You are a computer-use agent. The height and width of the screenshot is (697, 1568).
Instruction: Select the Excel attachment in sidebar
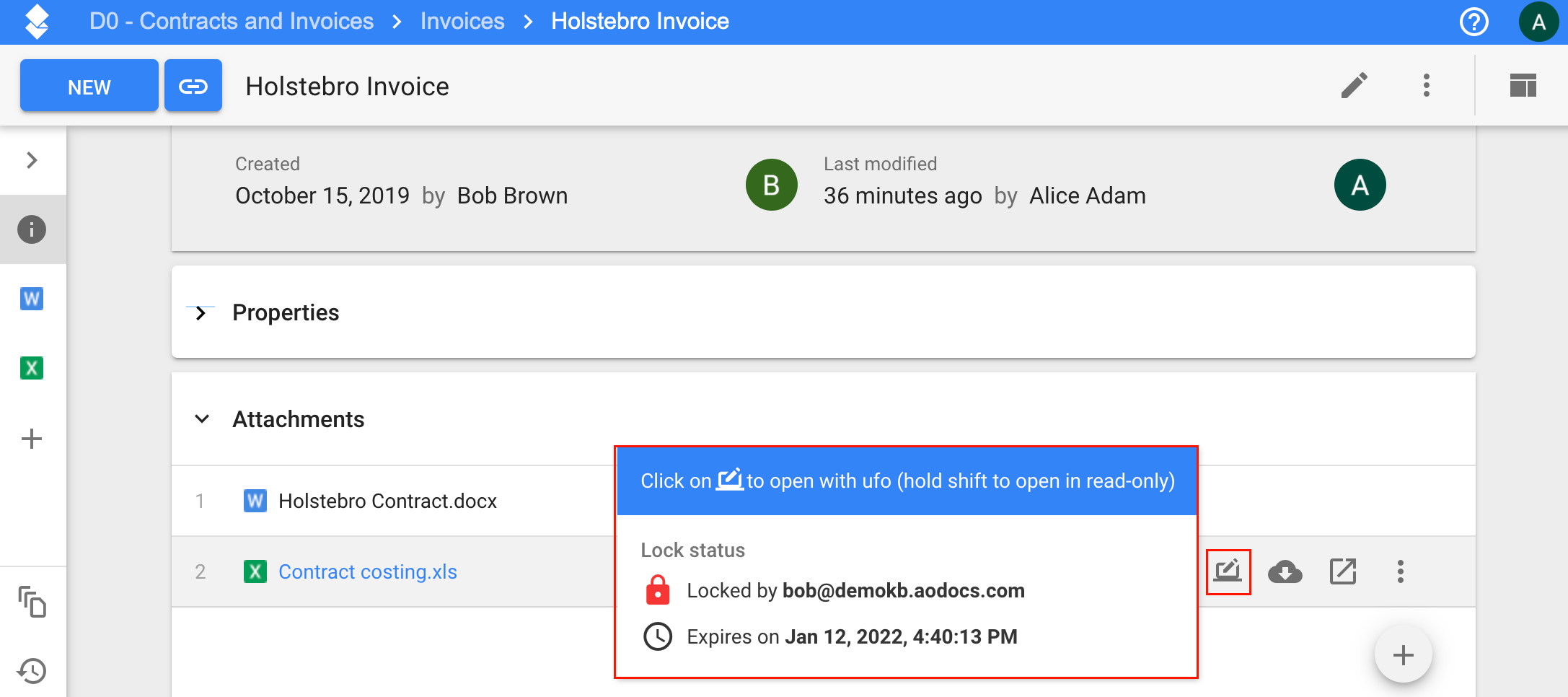tap(32, 368)
